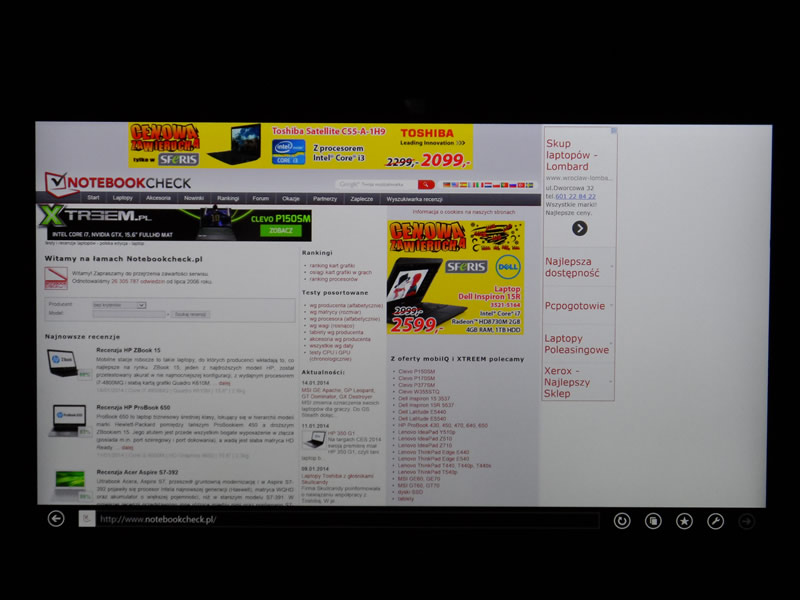Screen dimensions: 800x600
Task: Open 'tablety wg producenta' link
Action: coord(336,332)
